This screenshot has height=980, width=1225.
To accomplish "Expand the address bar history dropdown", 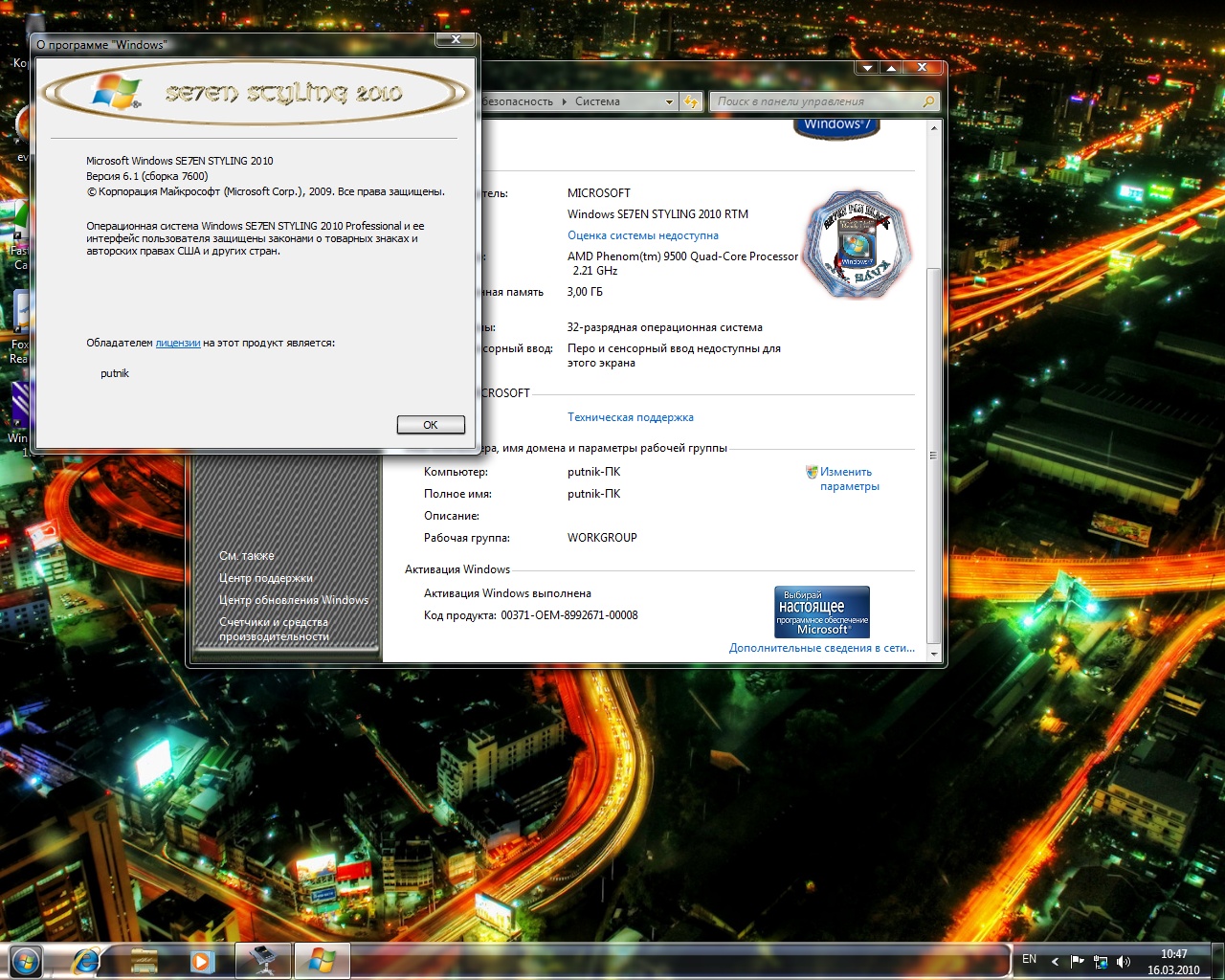I will (669, 101).
